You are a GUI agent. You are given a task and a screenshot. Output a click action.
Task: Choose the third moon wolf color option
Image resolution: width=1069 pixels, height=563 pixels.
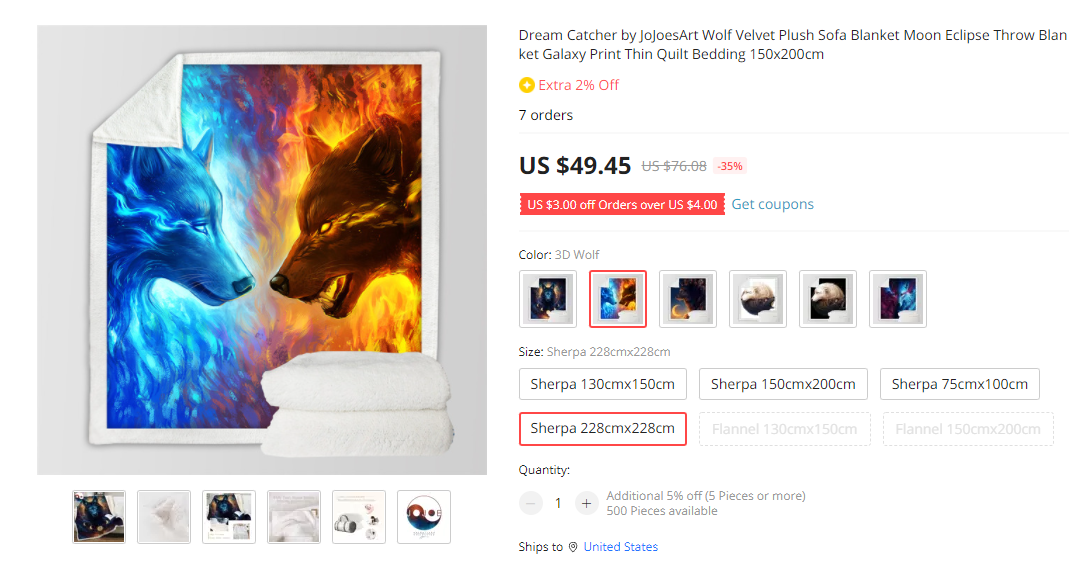(x=688, y=299)
